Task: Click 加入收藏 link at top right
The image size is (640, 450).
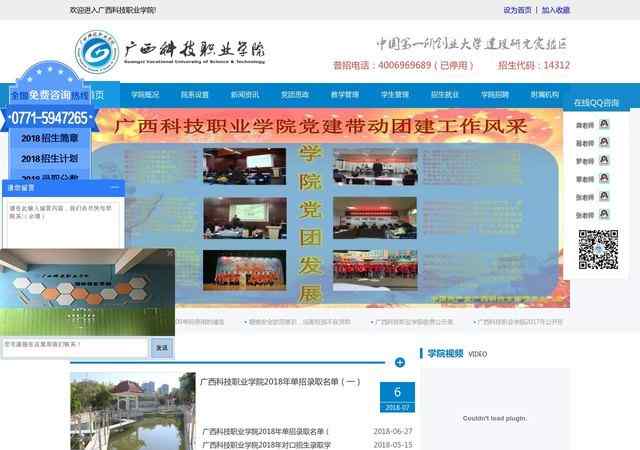Action: (556, 10)
